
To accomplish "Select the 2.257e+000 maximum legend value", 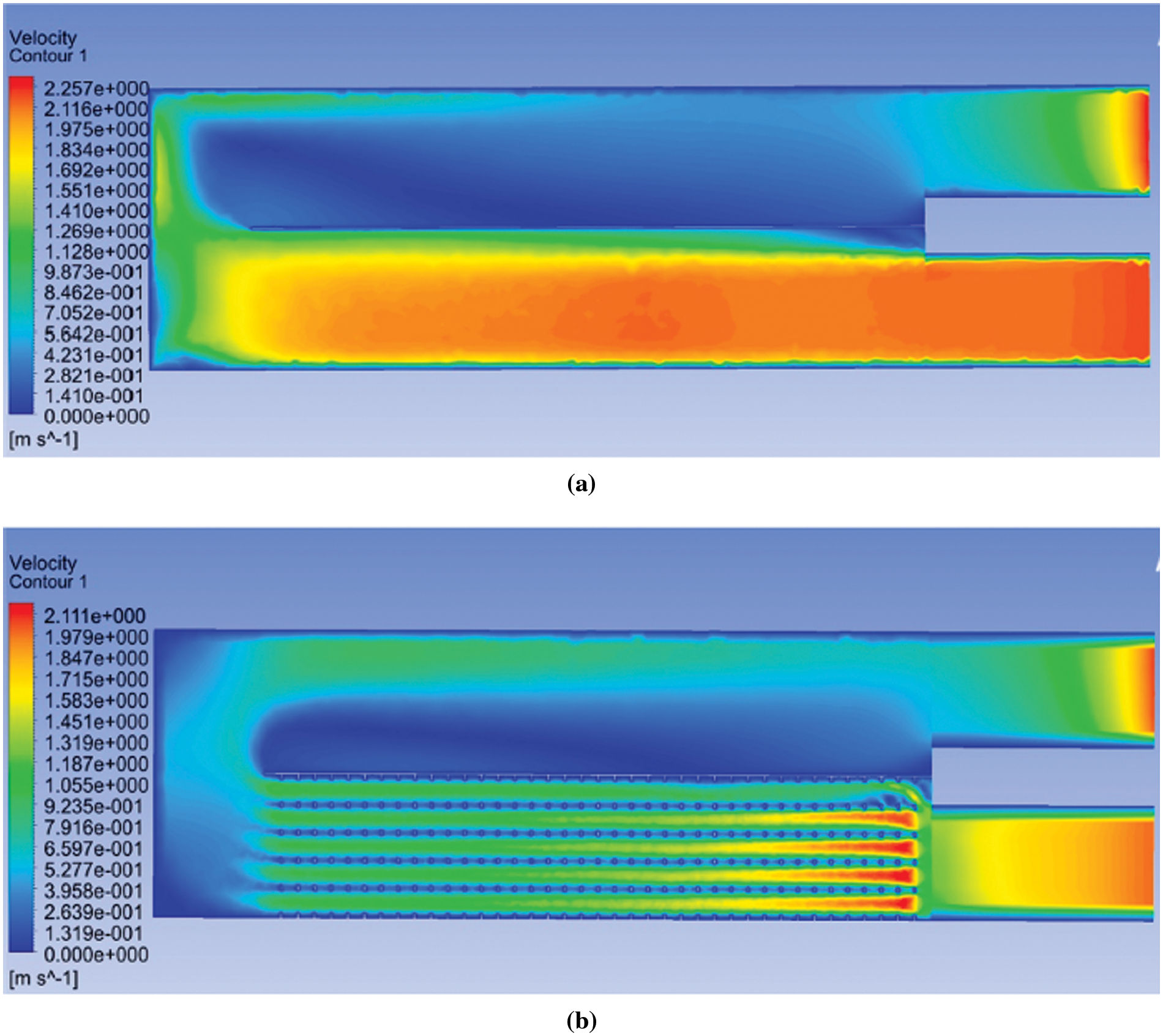I will click(x=96, y=89).
